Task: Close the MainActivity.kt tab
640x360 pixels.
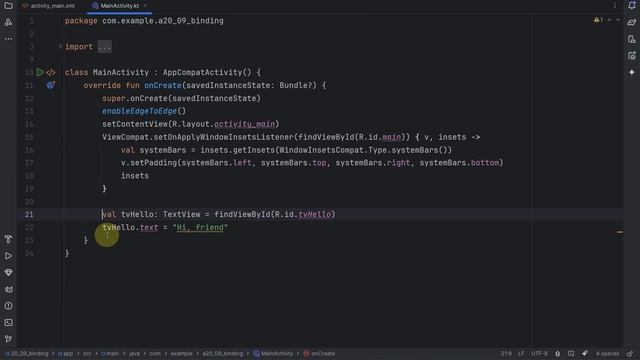Action: click(145, 6)
